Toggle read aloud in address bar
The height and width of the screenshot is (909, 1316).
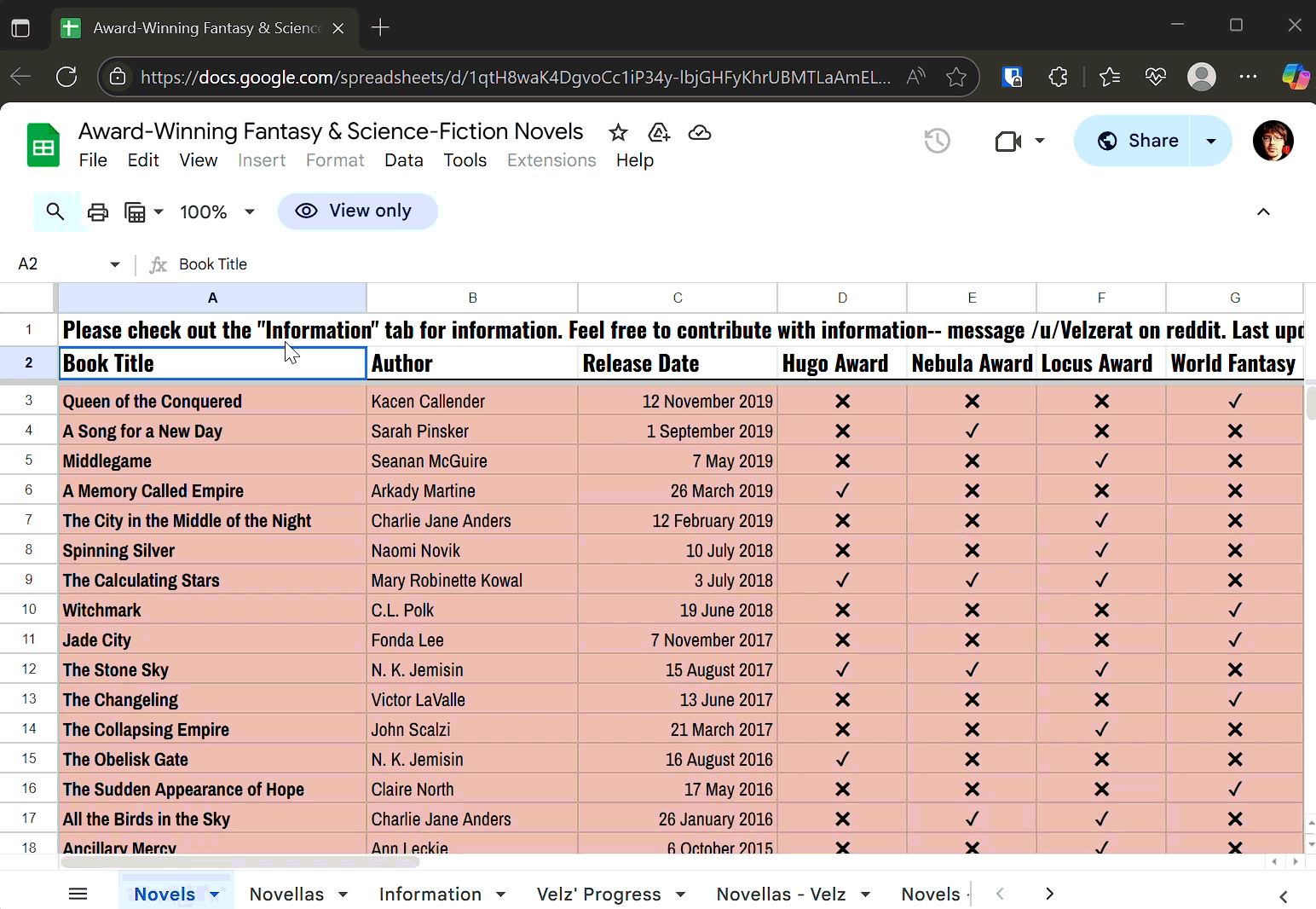[915, 77]
